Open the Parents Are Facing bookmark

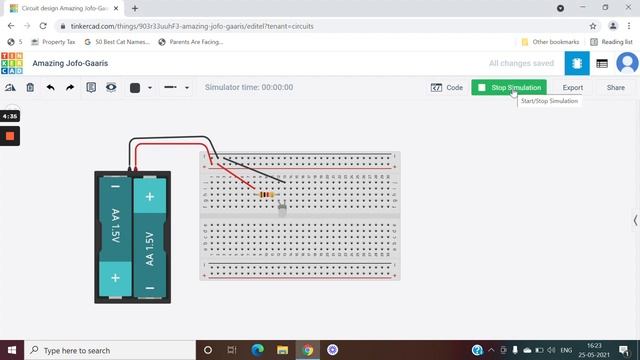click(191, 42)
